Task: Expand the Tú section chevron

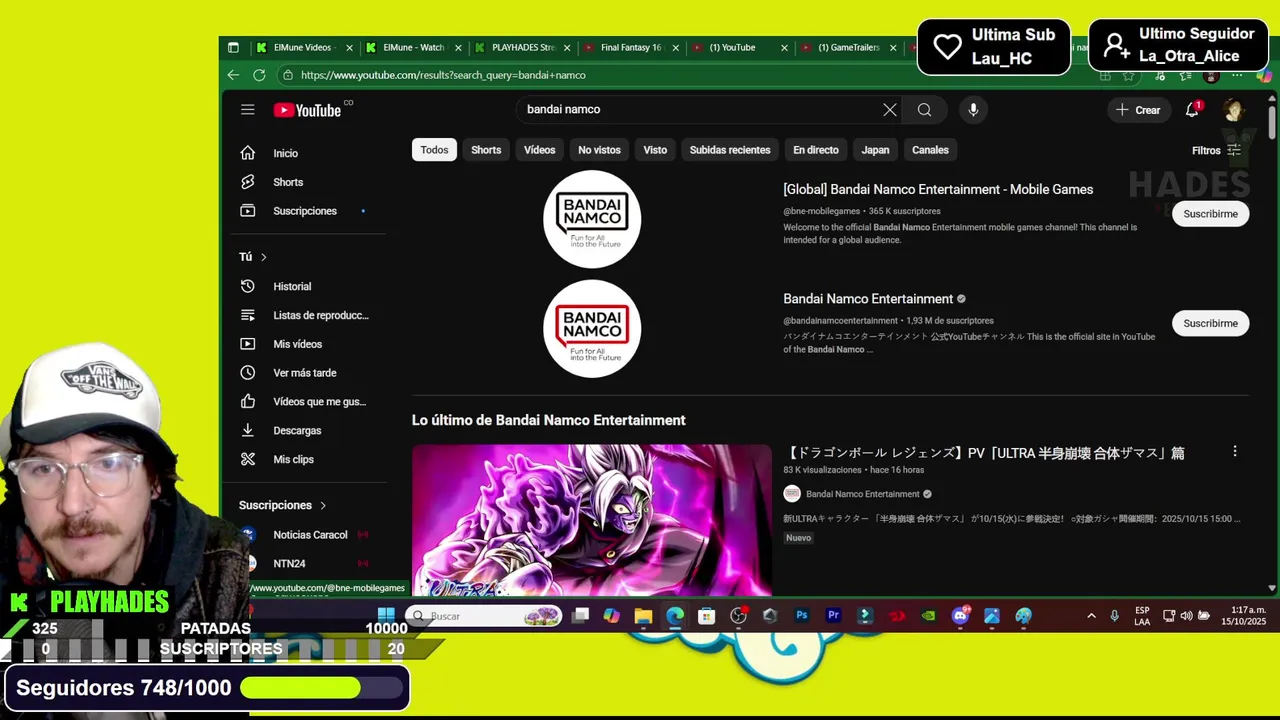Action: (263, 257)
